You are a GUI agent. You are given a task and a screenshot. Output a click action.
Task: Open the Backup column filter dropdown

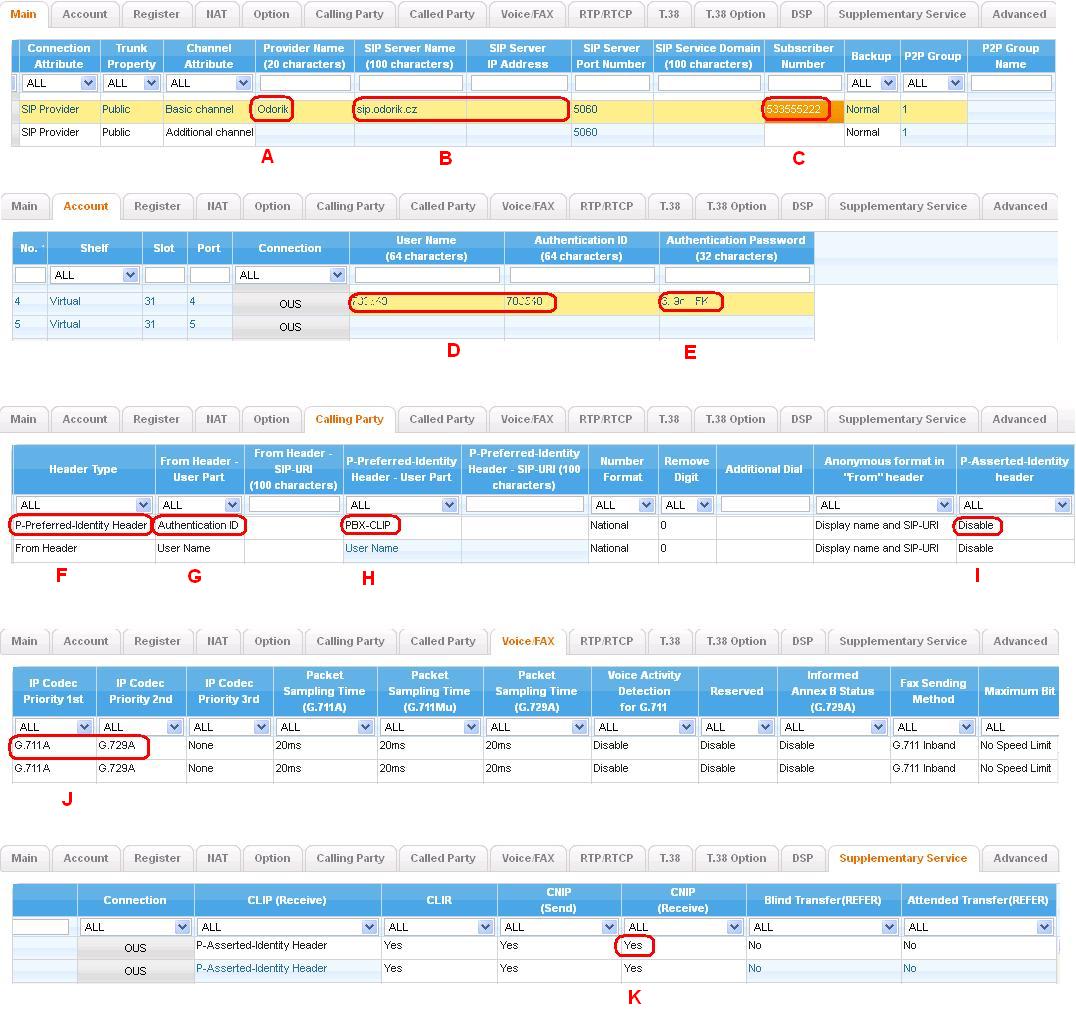872,83
